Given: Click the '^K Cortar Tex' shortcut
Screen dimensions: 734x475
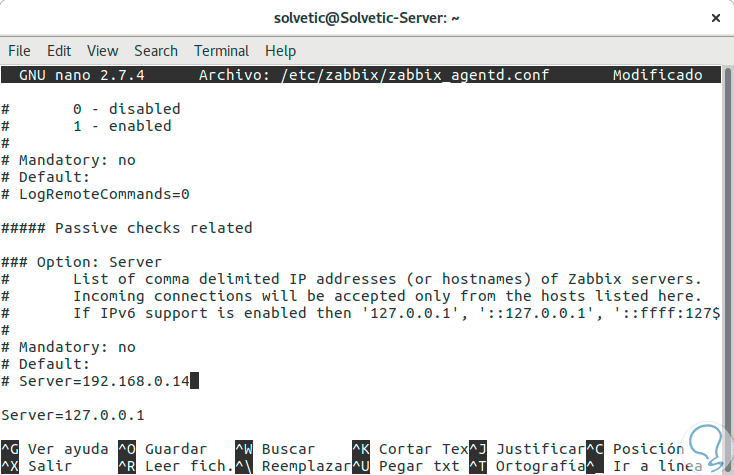Looking at the screenshot, I should pos(411,449).
